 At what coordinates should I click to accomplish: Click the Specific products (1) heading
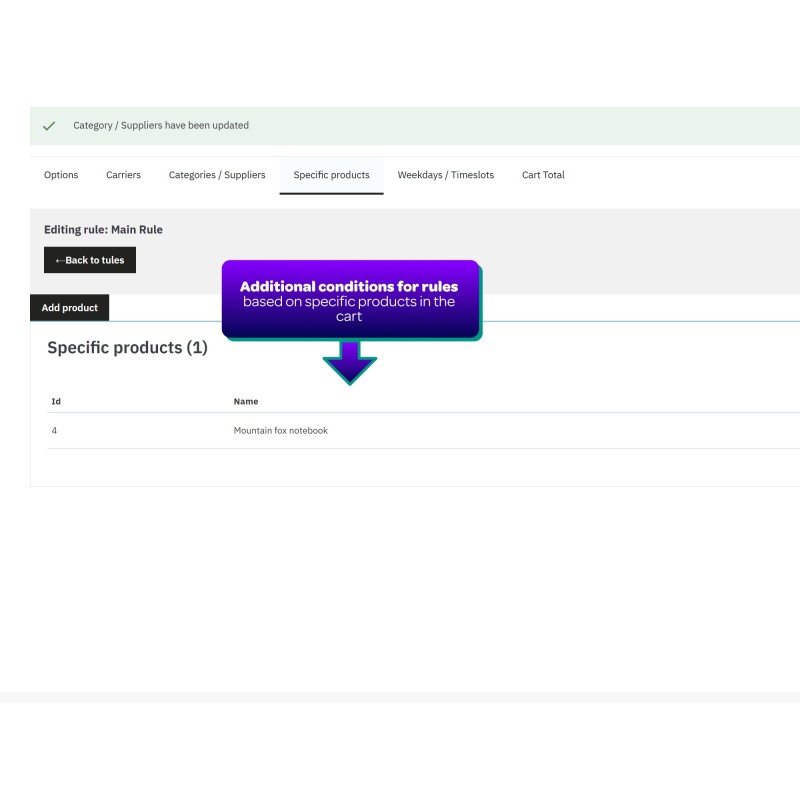[128, 347]
